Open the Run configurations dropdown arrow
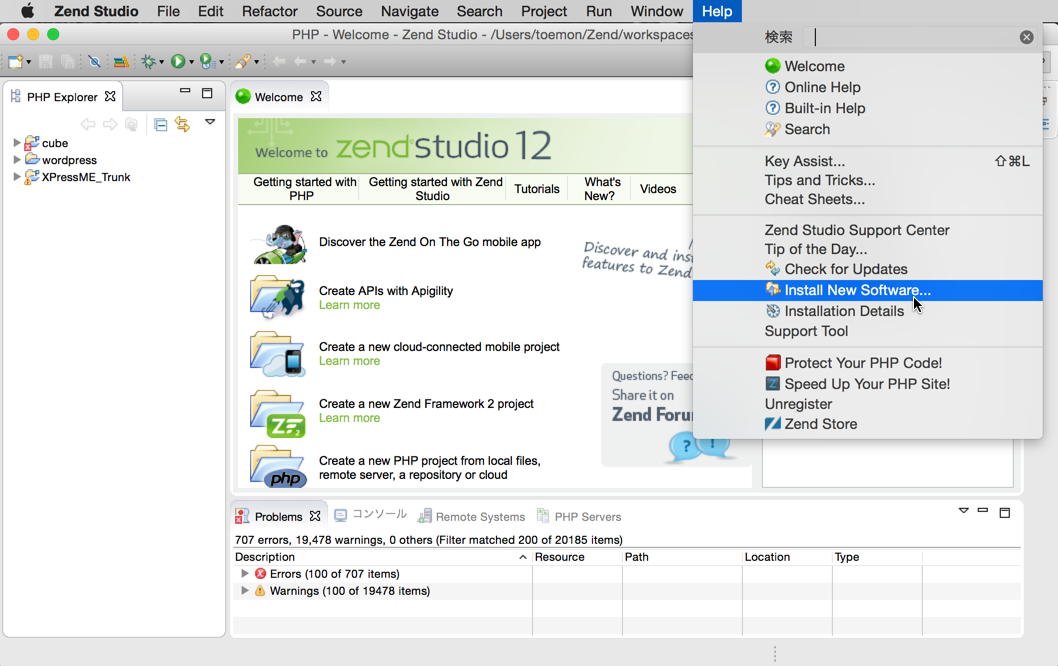The width and height of the screenshot is (1058, 666). click(x=192, y=63)
